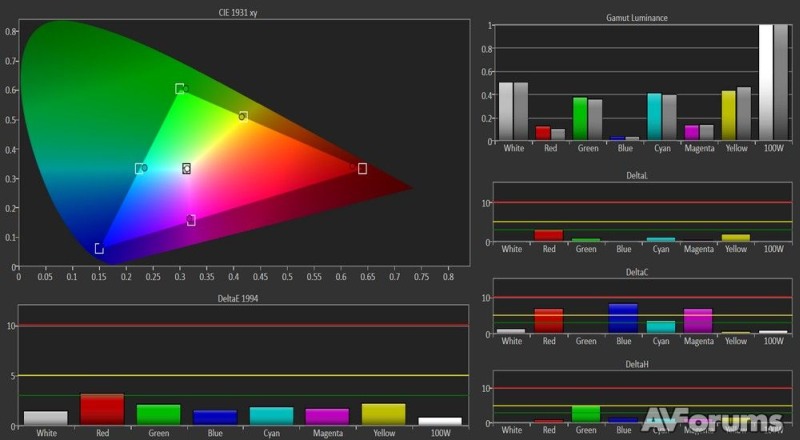Click the red bar in DeltaL chart
The height and width of the screenshot is (440, 800).
[548, 236]
